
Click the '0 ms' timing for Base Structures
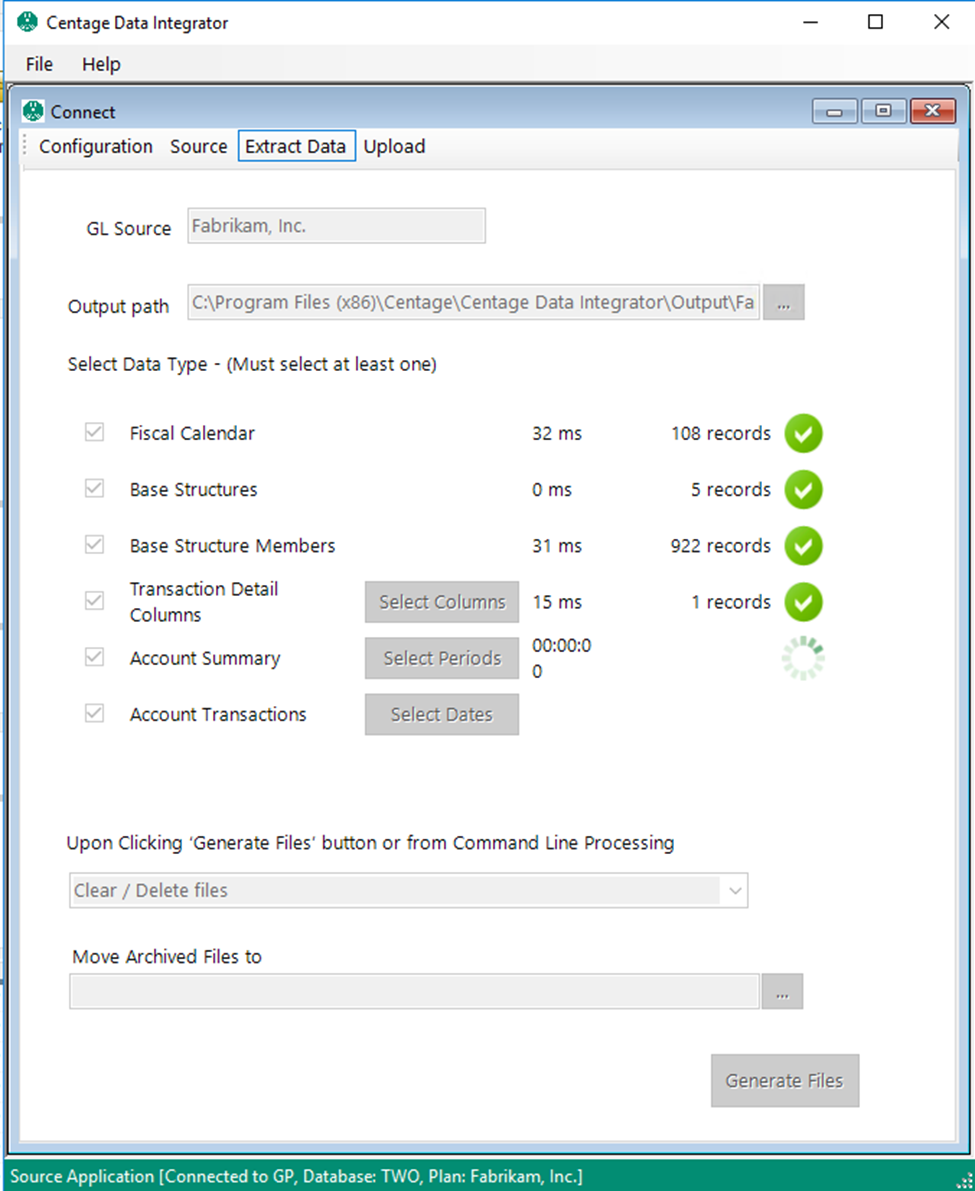(552, 490)
